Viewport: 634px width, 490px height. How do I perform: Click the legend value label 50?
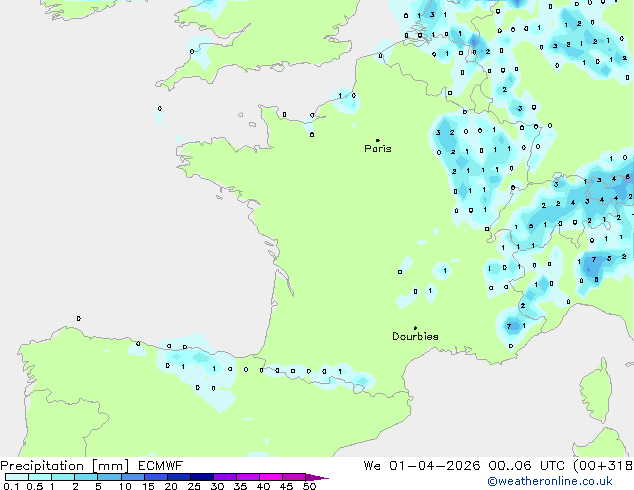pos(309,486)
